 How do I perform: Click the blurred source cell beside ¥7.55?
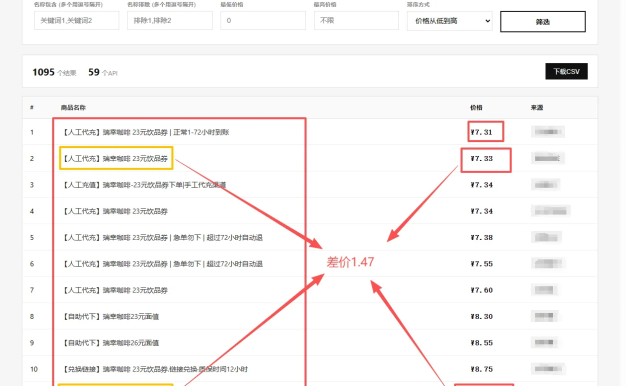pos(549,263)
